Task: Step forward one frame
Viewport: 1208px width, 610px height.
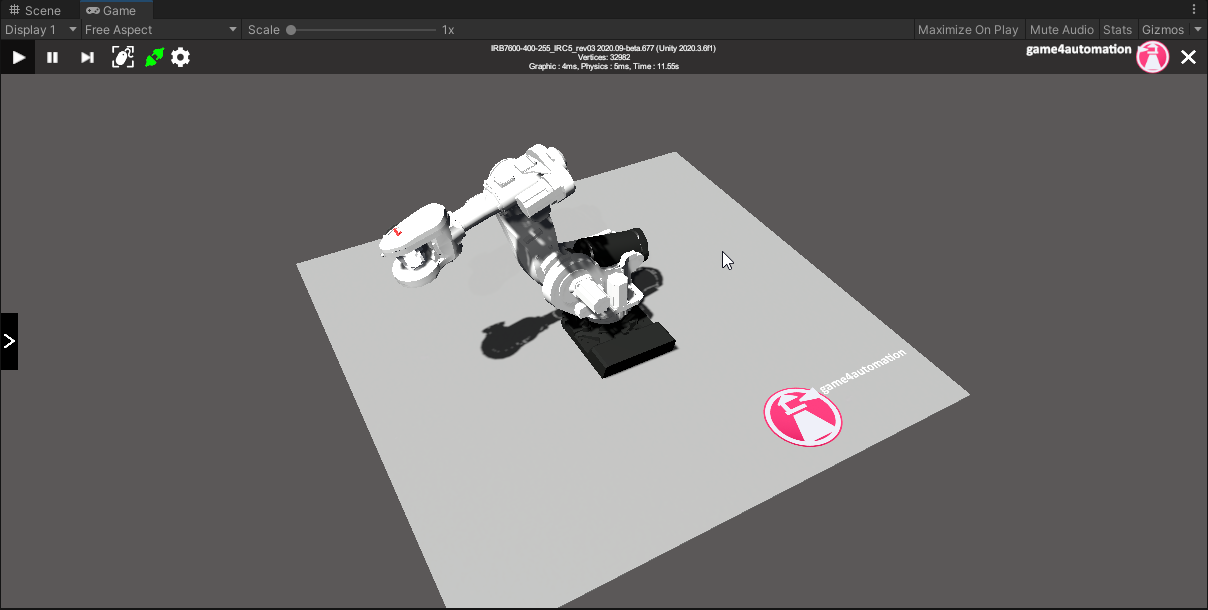Action: (87, 57)
